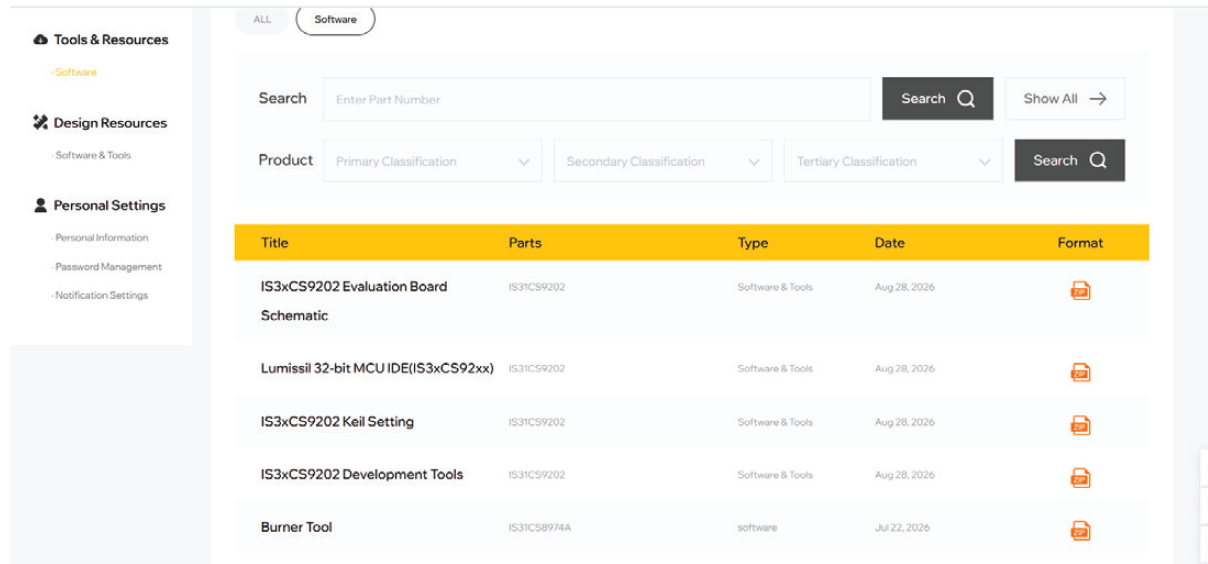Download ZIP for IS3xCS9202 Evaluation Board Schematic
Image resolution: width=1208 pixels, height=564 pixels.
click(x=1080, y=291)
